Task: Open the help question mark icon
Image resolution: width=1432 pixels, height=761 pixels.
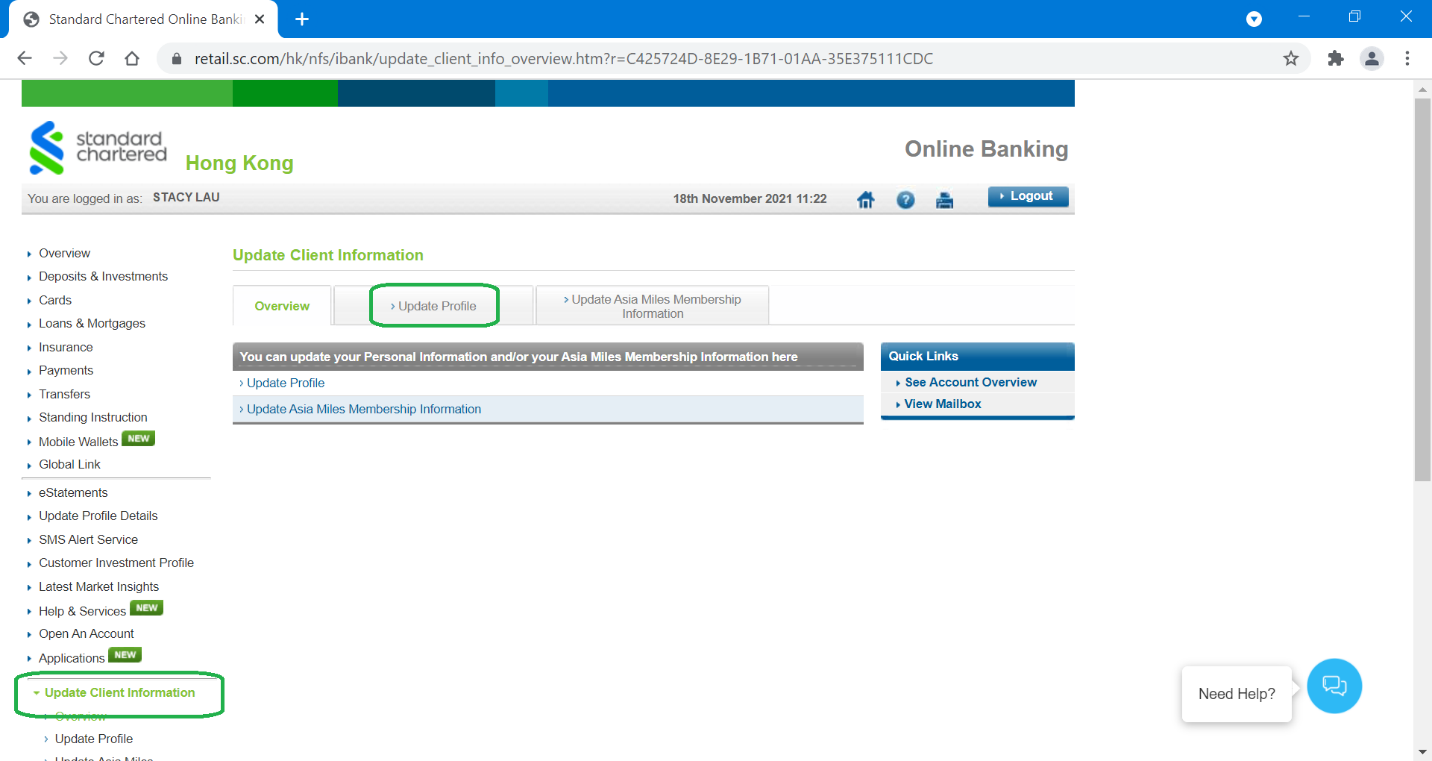Action: [905, 200]
